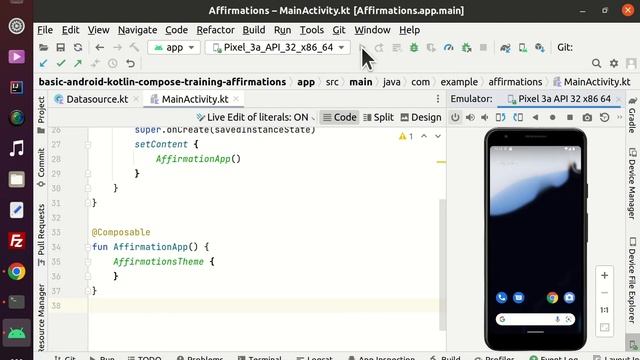The image size is (640, 360).
Task: Open the Navigate menu
Action: point(137,30)
